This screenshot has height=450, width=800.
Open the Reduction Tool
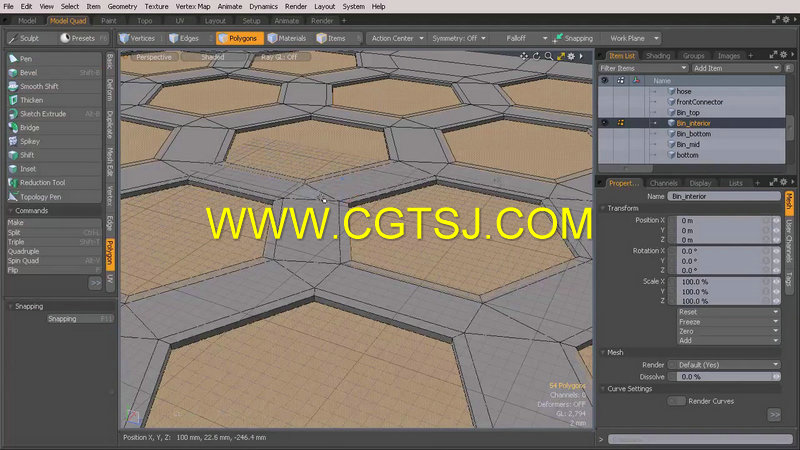coord(54,183)
